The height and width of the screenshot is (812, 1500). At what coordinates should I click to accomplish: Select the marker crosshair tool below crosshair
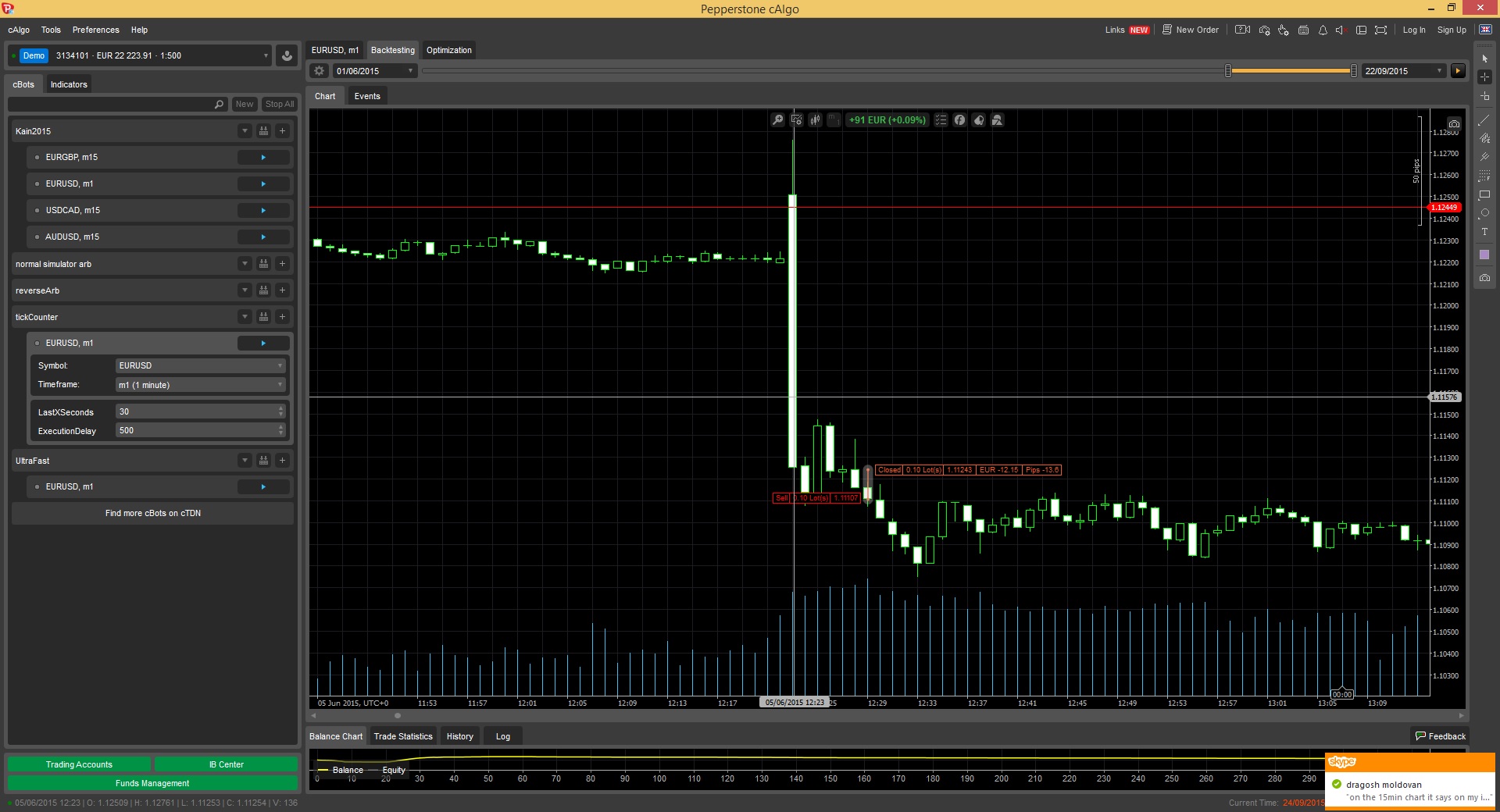(x=1484, y=96)
